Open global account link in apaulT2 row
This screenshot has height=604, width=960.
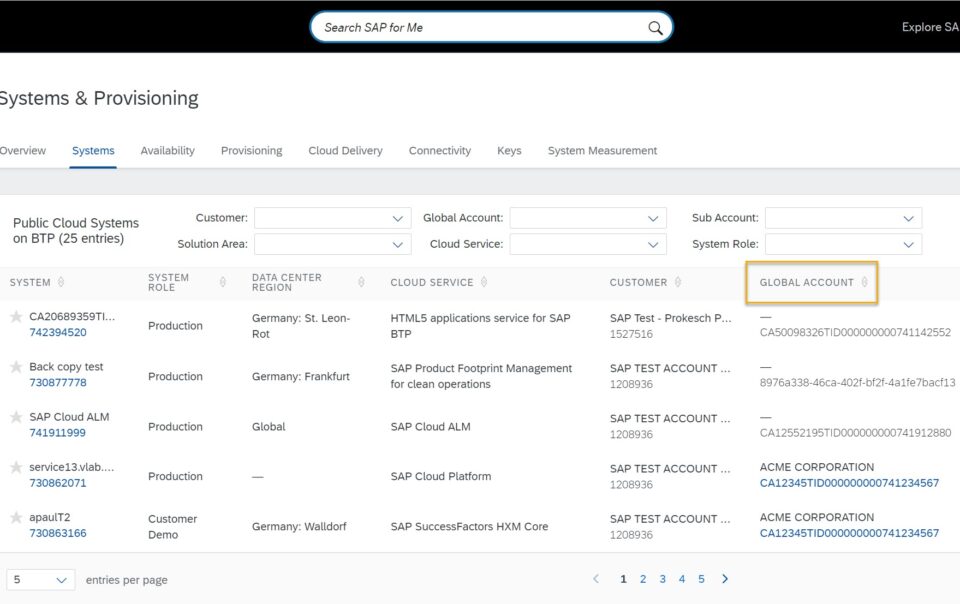[849, 533]
